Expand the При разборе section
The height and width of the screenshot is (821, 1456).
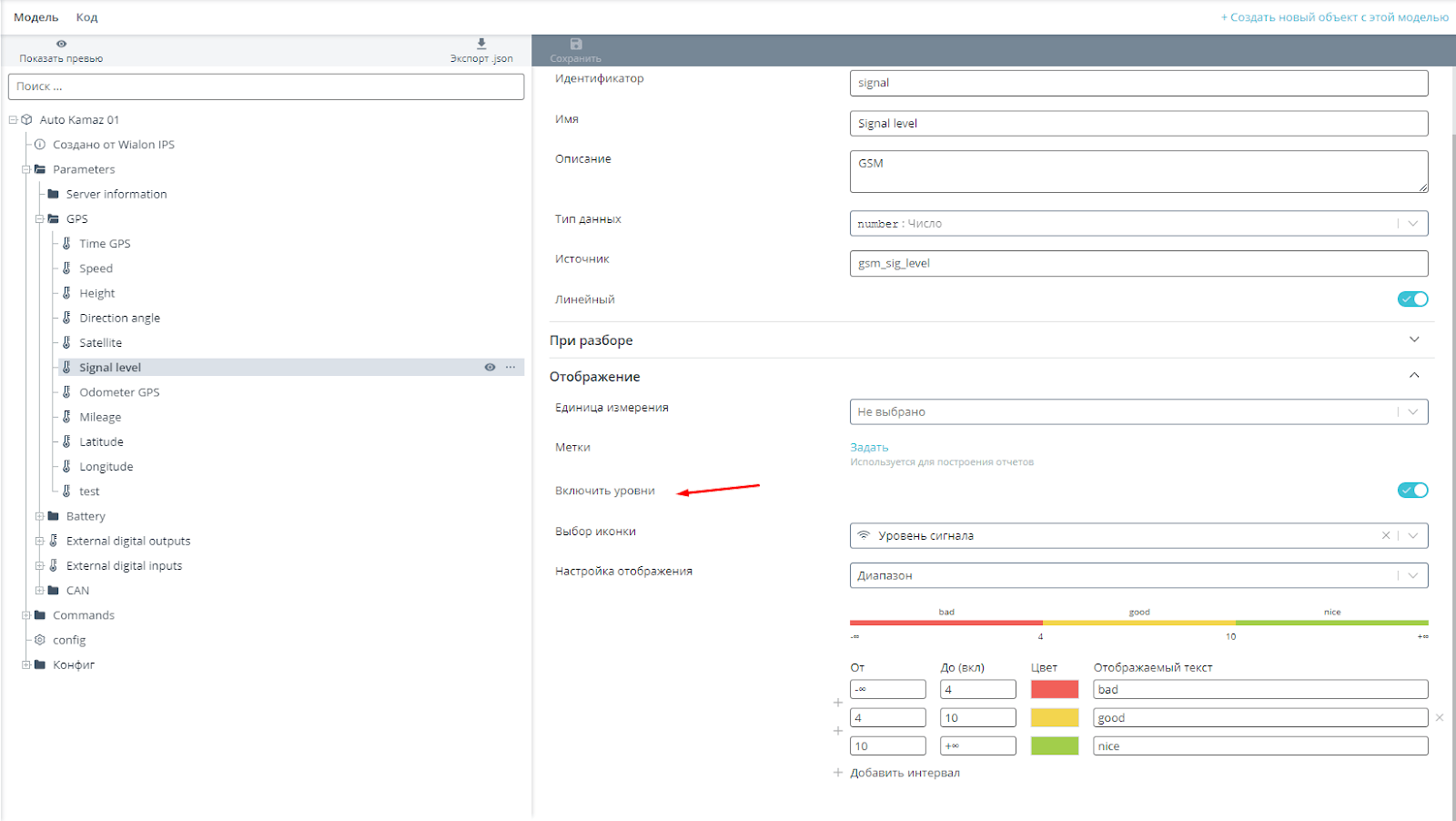pos(1414,340)
